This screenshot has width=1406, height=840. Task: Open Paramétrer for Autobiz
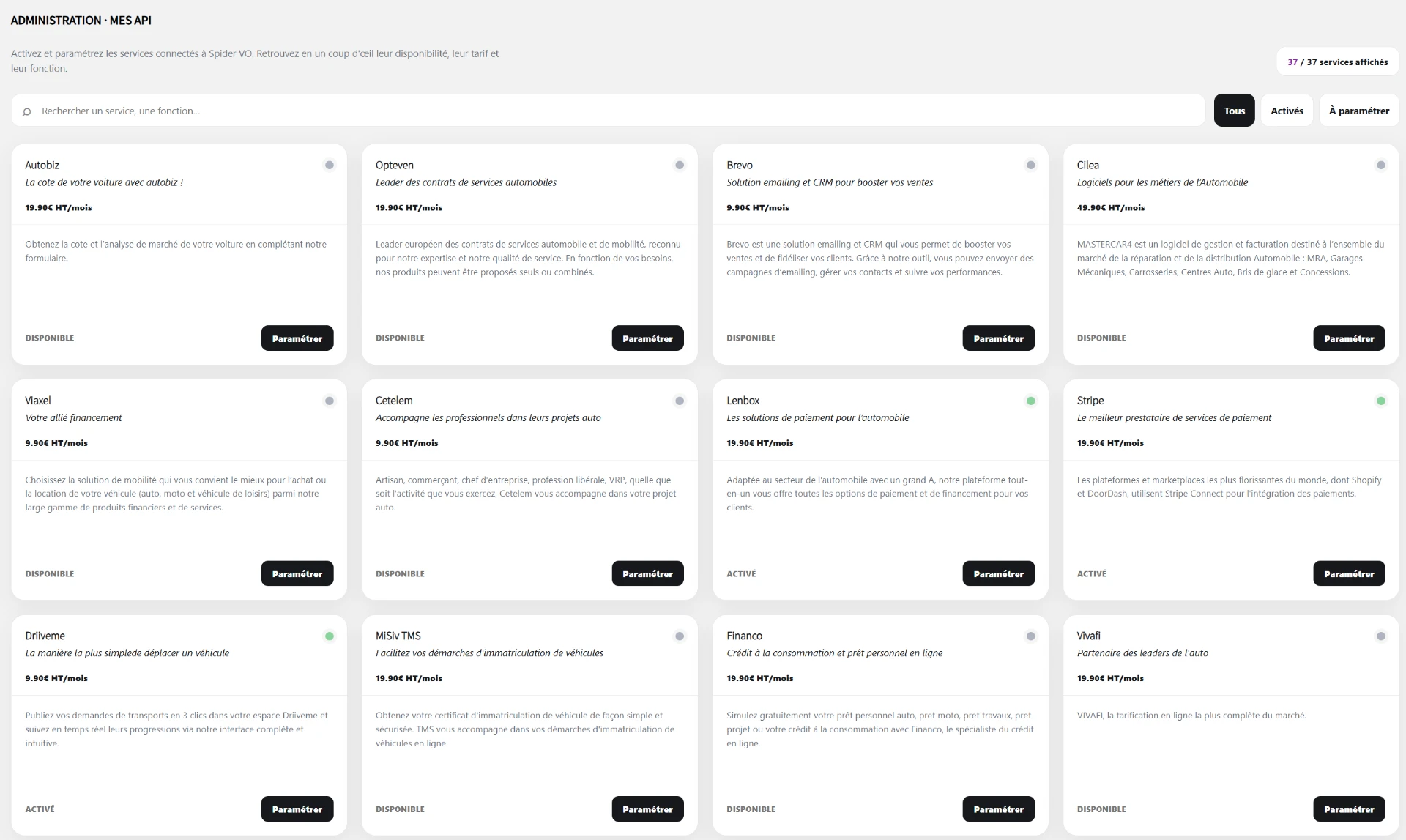click(297, 338)
